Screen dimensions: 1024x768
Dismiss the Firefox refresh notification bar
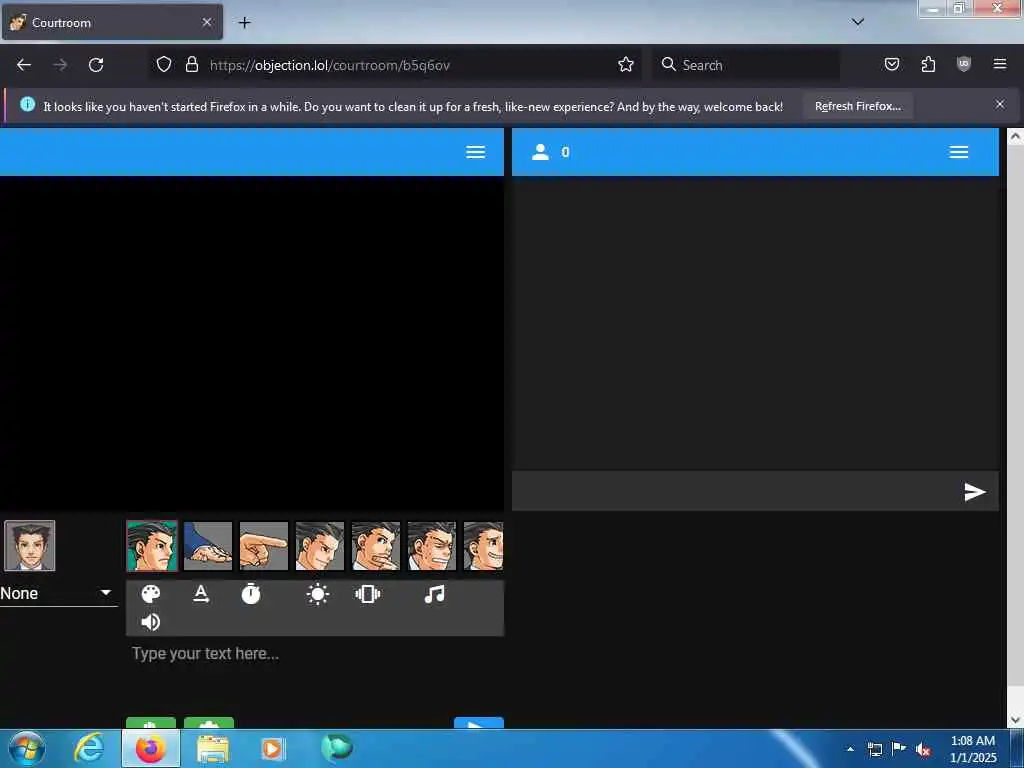(x=1000, y=104)
